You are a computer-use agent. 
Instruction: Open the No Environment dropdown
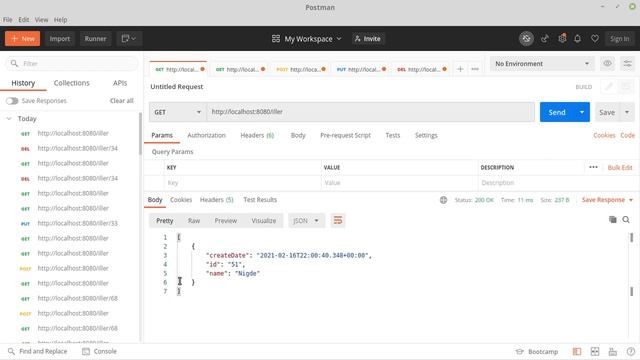pos(542,64)
